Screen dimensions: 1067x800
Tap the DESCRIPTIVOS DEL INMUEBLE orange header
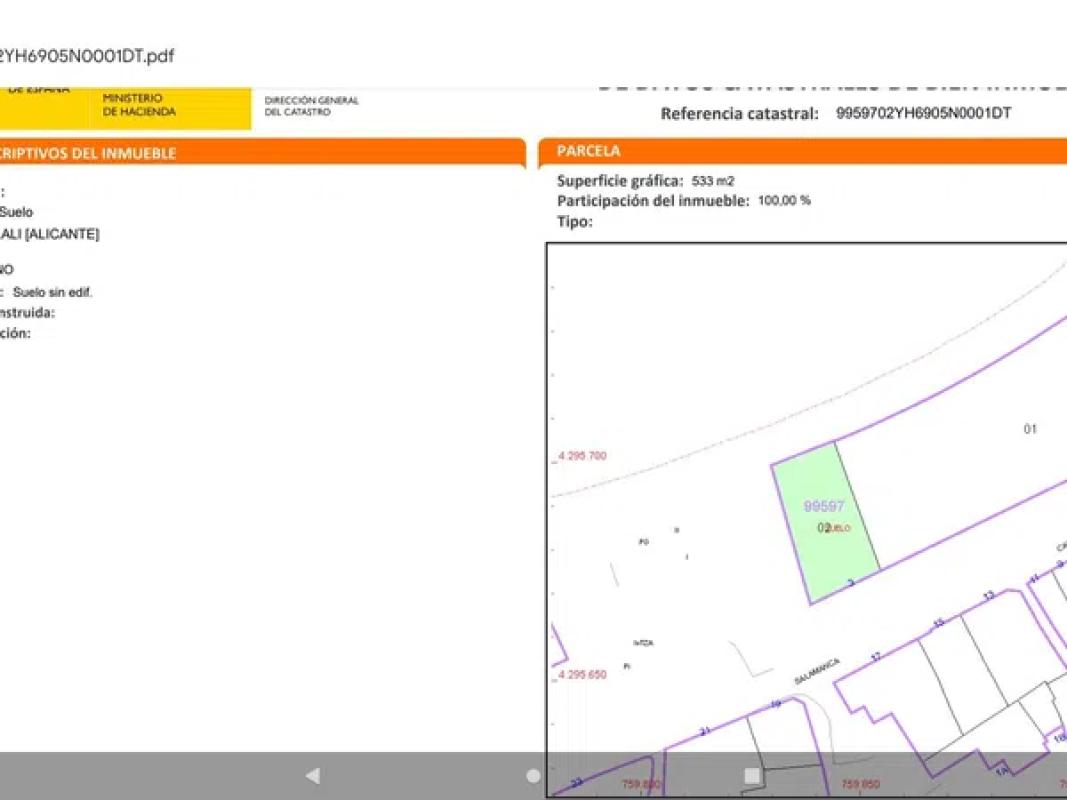pos(88,153)
